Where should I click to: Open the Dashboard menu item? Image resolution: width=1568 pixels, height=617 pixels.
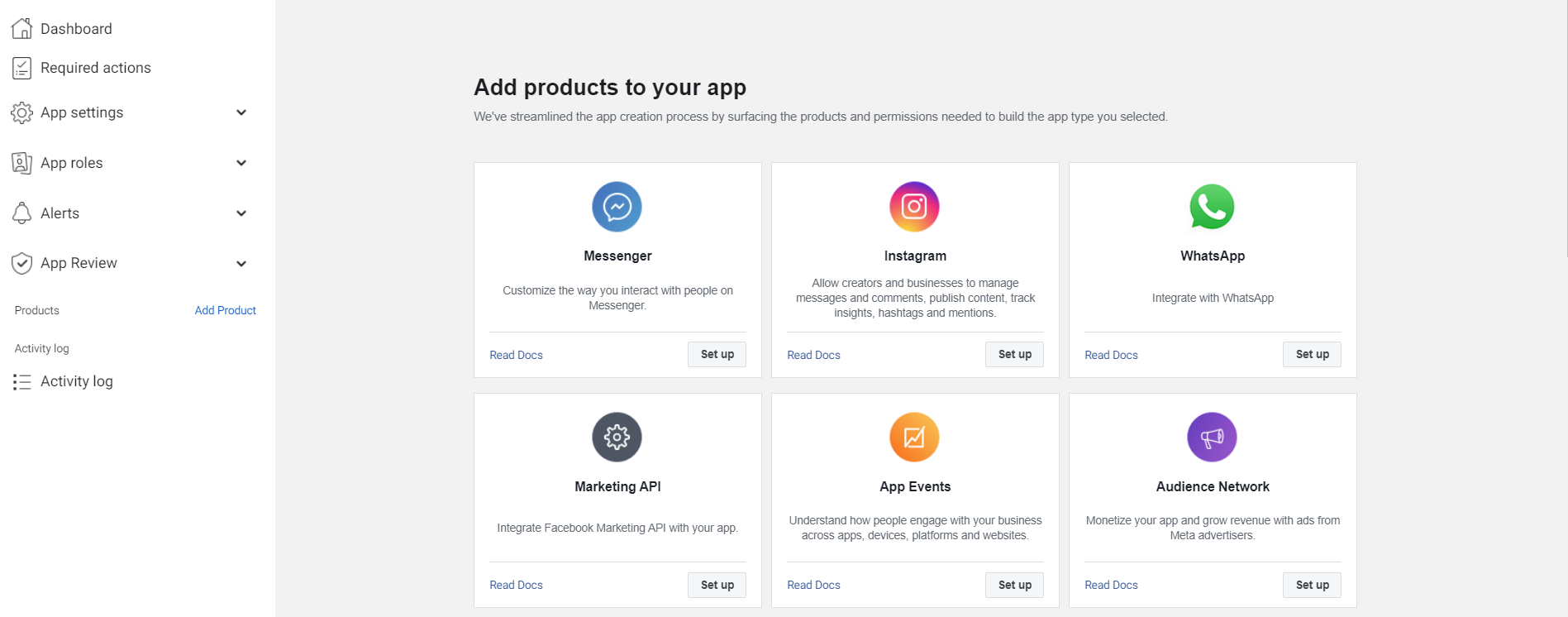click(x=76, y=29)
